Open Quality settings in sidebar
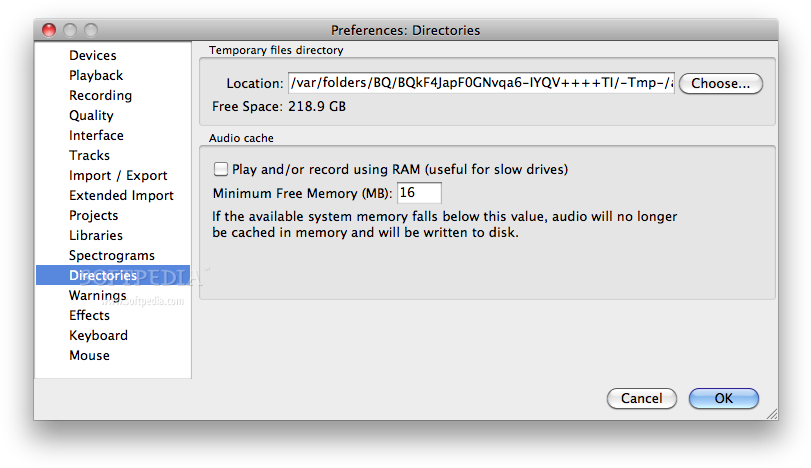This screenshot has width=811, height=468. [x=91, y=115]
